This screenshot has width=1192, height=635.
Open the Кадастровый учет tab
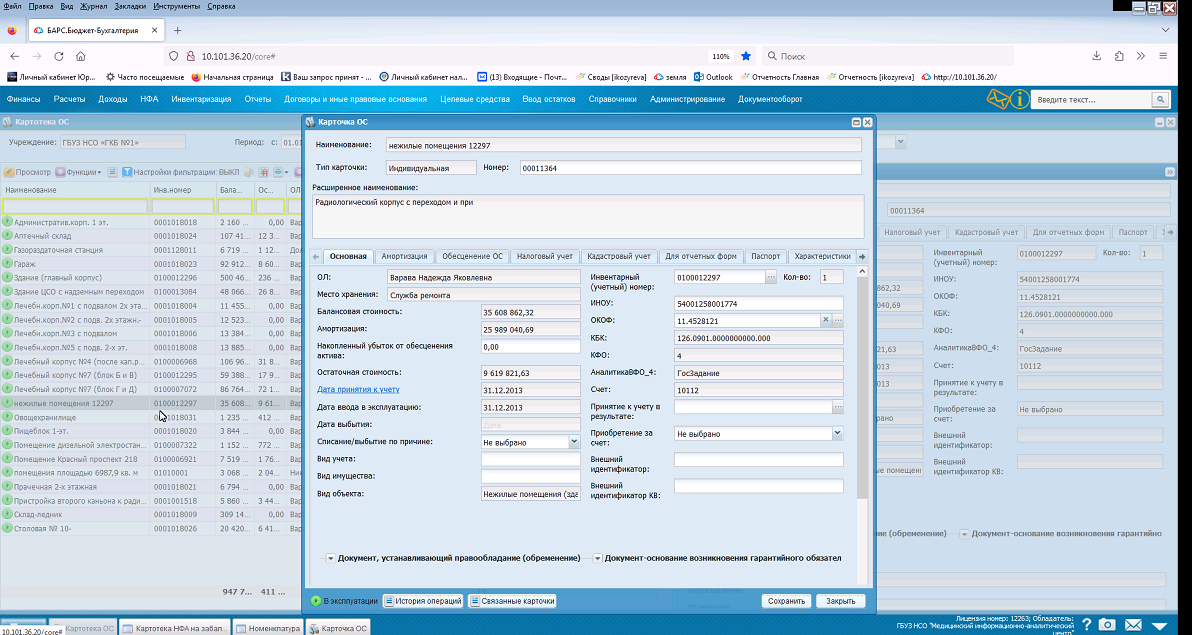pos(620,256)
